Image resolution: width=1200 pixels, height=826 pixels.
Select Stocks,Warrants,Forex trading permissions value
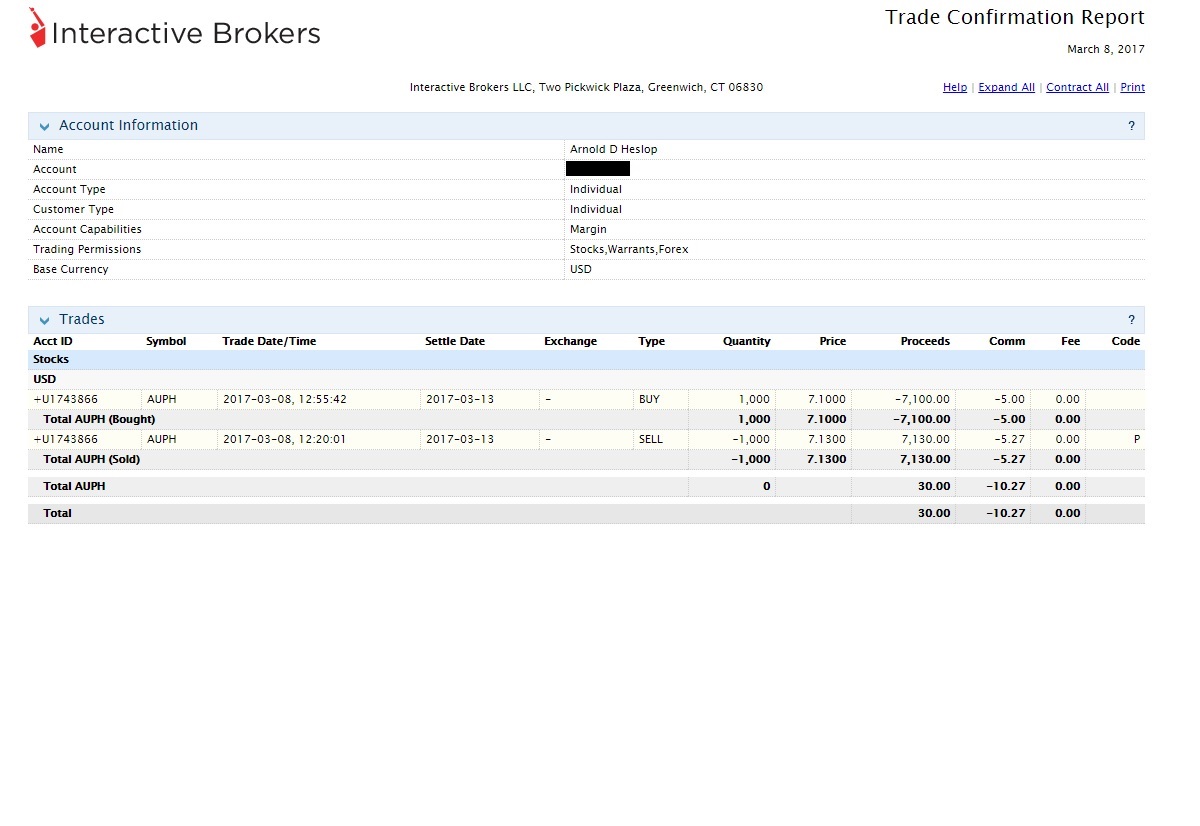(x=629, y=249)
